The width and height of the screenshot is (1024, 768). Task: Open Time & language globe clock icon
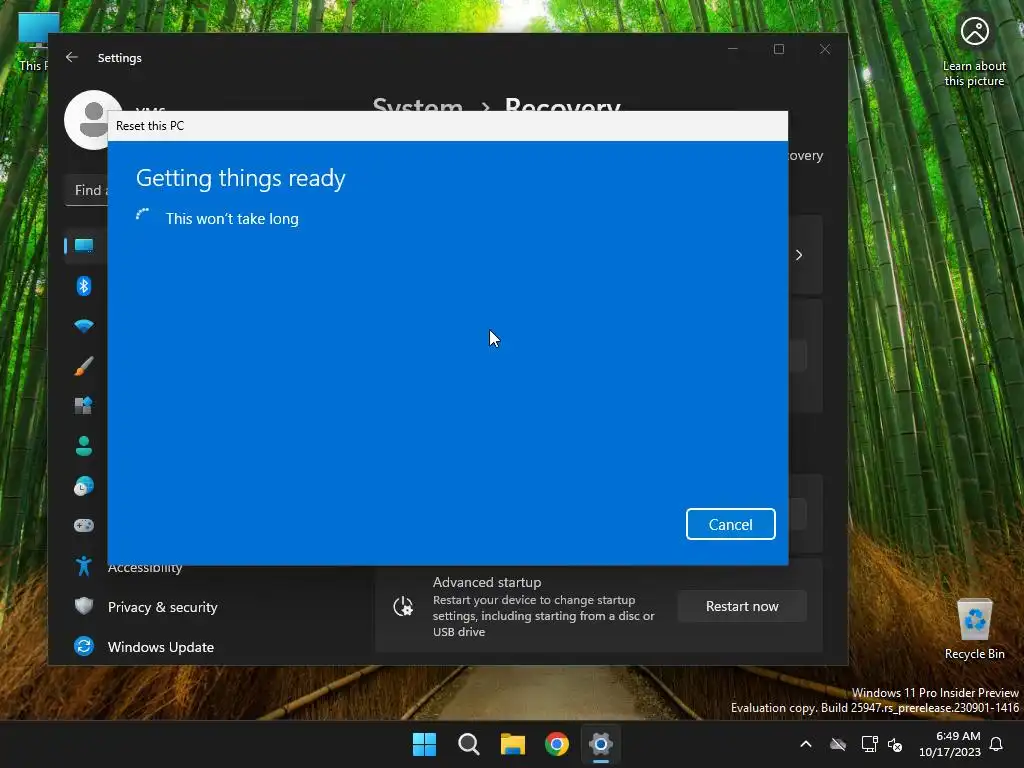coord(84,486)
